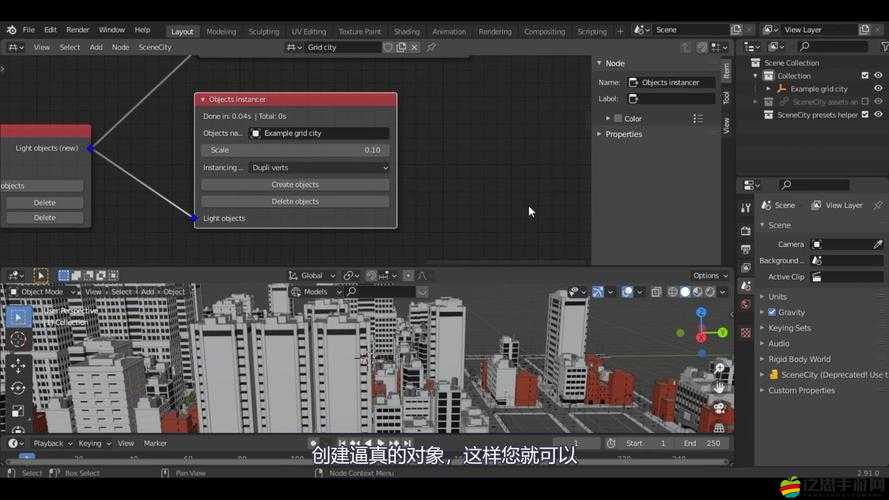The height and width of the screenshot is (500, 889).
Task: Click the Delete objects button
Action: pos(295,202)
